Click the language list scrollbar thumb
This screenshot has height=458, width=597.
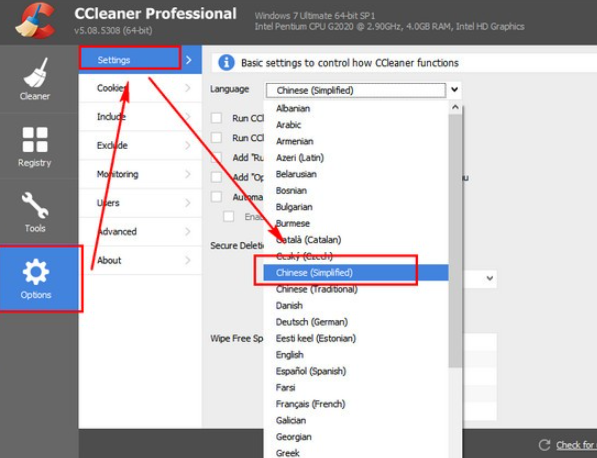tap(455, 241)
